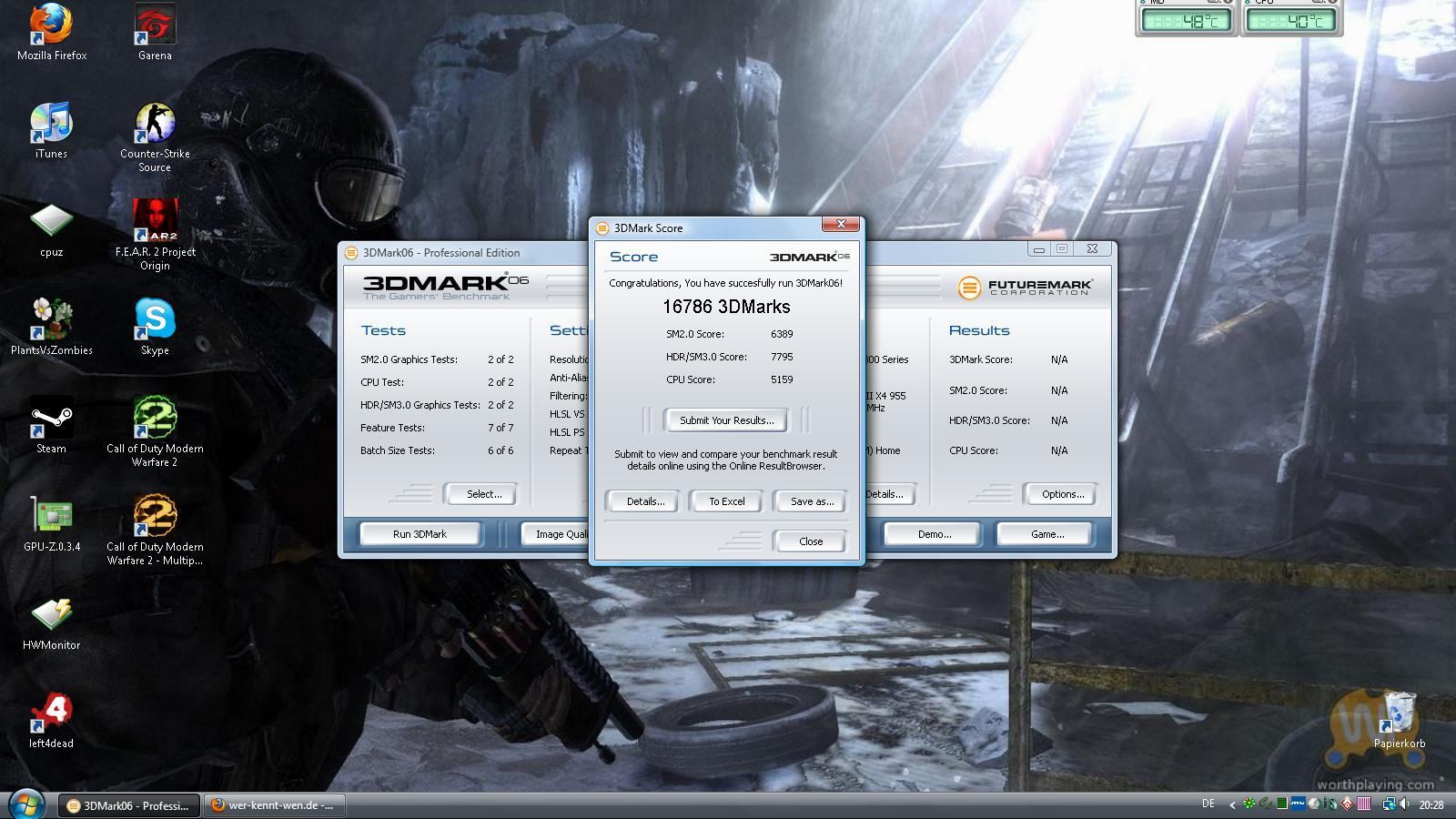1456x819 pixels.
Task: Switch to 3DMark06 taskbar button
Action: tap(129, 805)
